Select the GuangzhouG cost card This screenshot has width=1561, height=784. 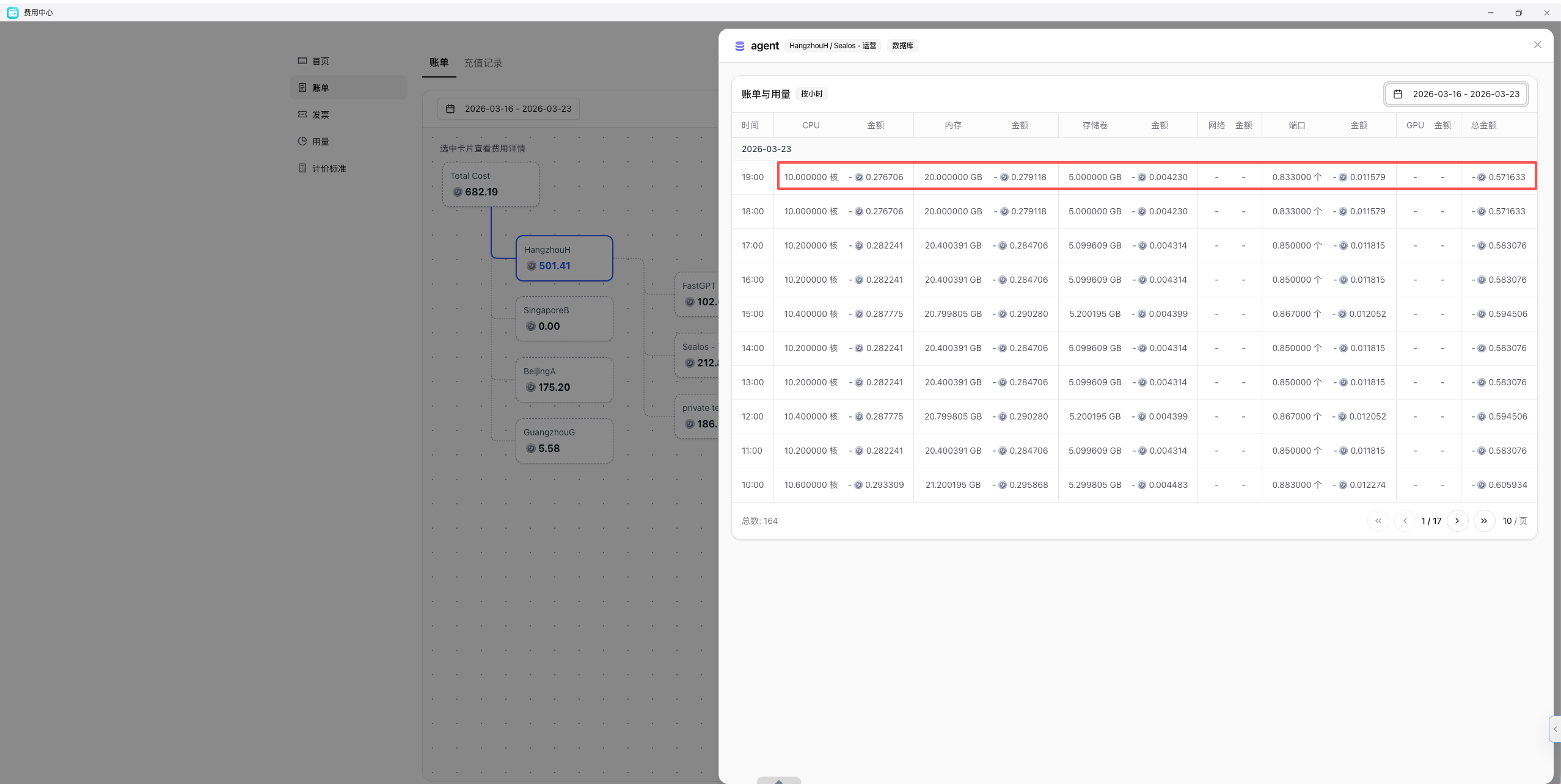[x=564, y=441]
